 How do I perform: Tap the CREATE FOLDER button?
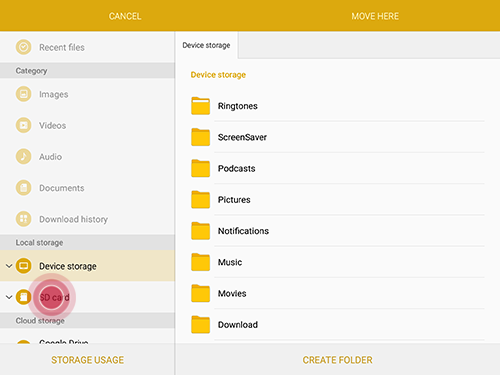(337, 360)
